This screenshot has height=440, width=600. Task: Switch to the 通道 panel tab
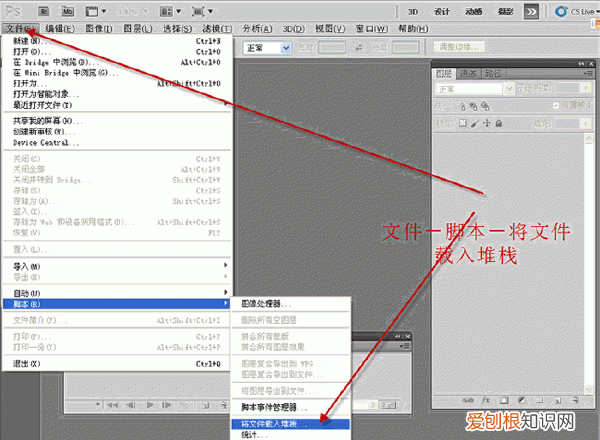[x=468, y=73]
